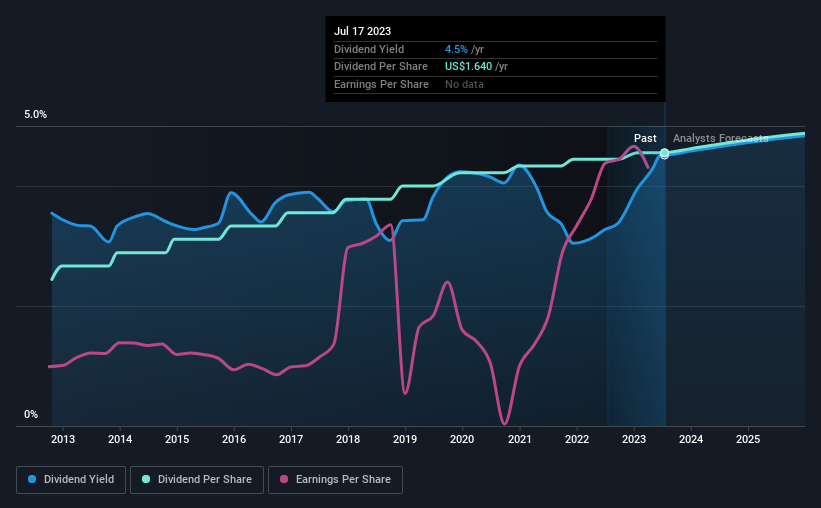
Task: Select the 2016 x-axis label
Action: tap(234, 439)
